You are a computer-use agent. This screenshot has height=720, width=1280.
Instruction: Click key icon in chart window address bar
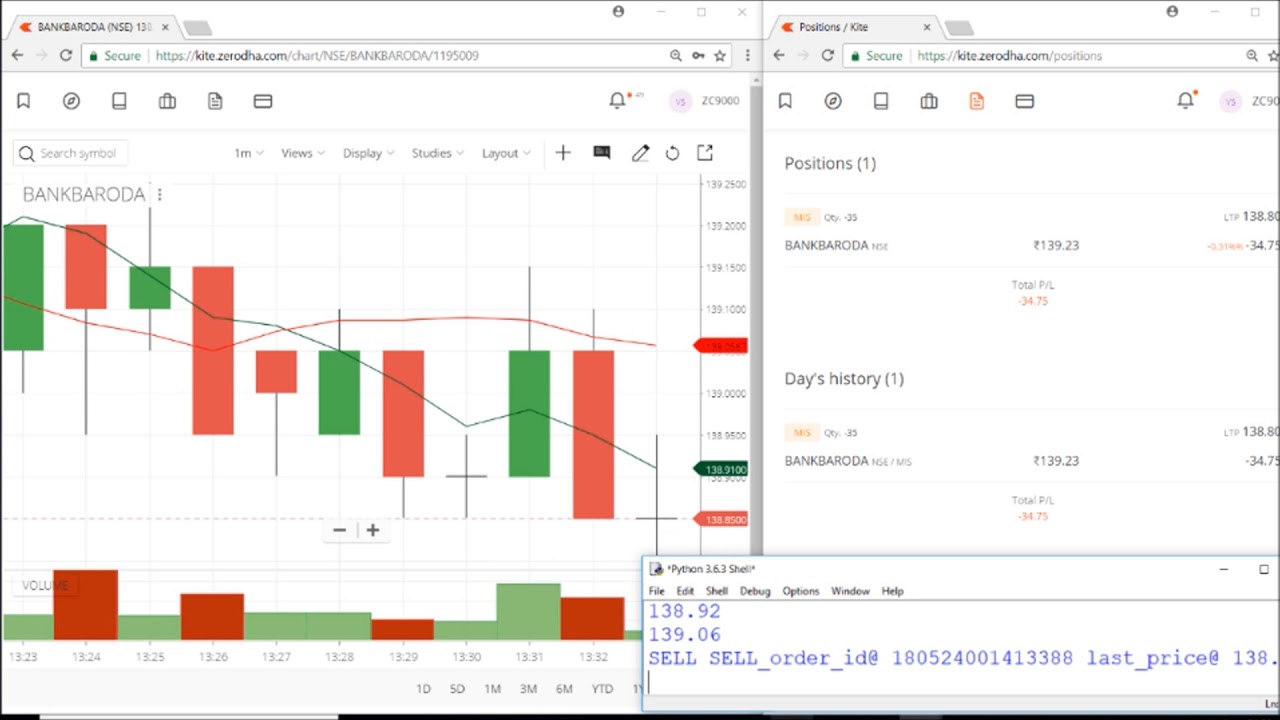tap(698, 56)
